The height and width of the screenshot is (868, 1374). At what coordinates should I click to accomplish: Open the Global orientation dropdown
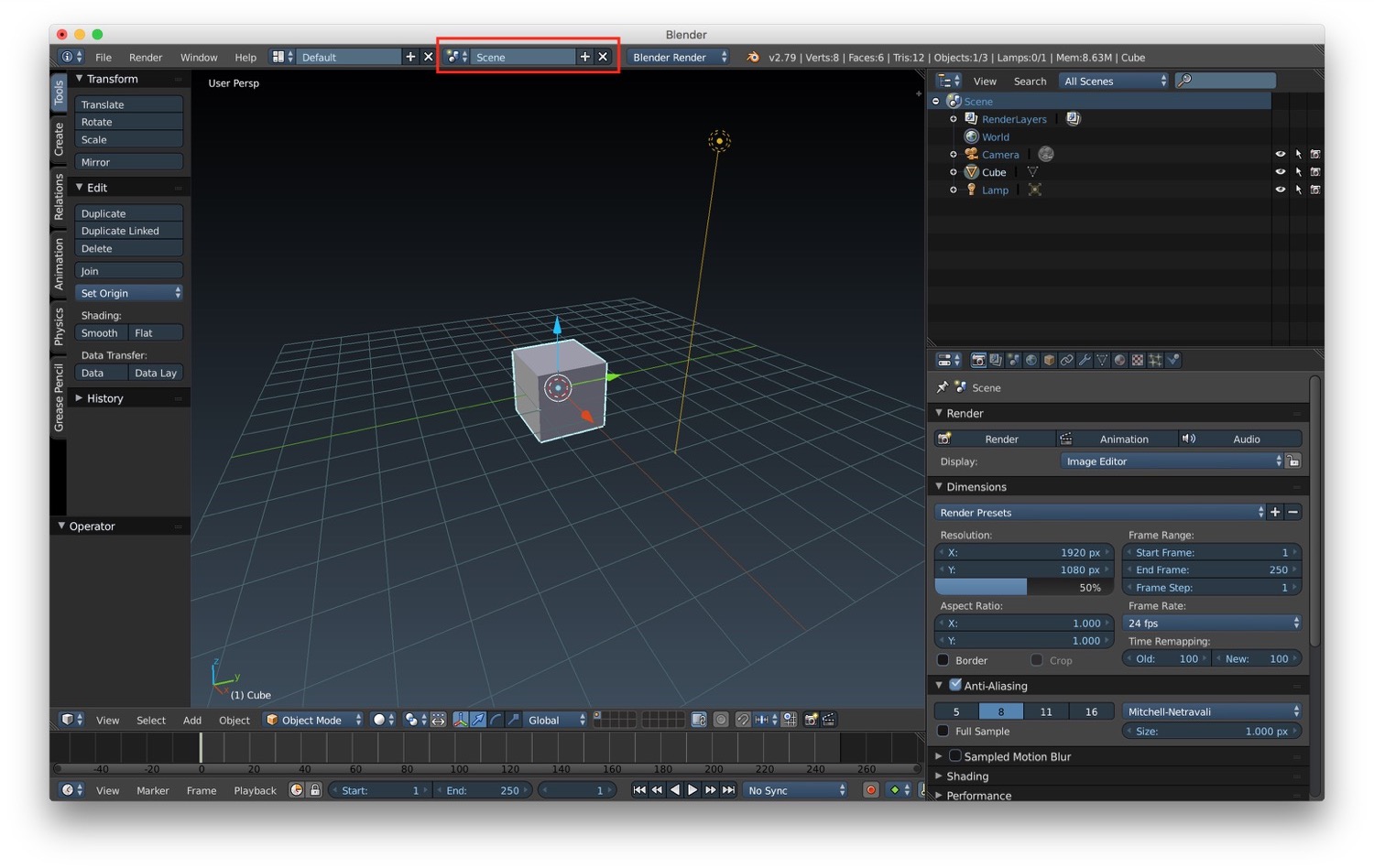[555, 720]
